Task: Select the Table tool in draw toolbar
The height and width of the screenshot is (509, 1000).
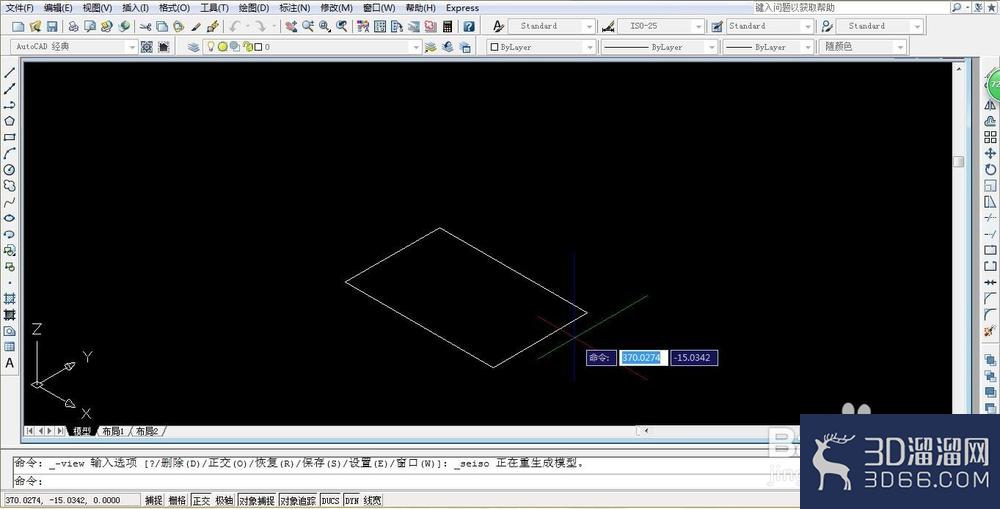Action: point(10,347)
